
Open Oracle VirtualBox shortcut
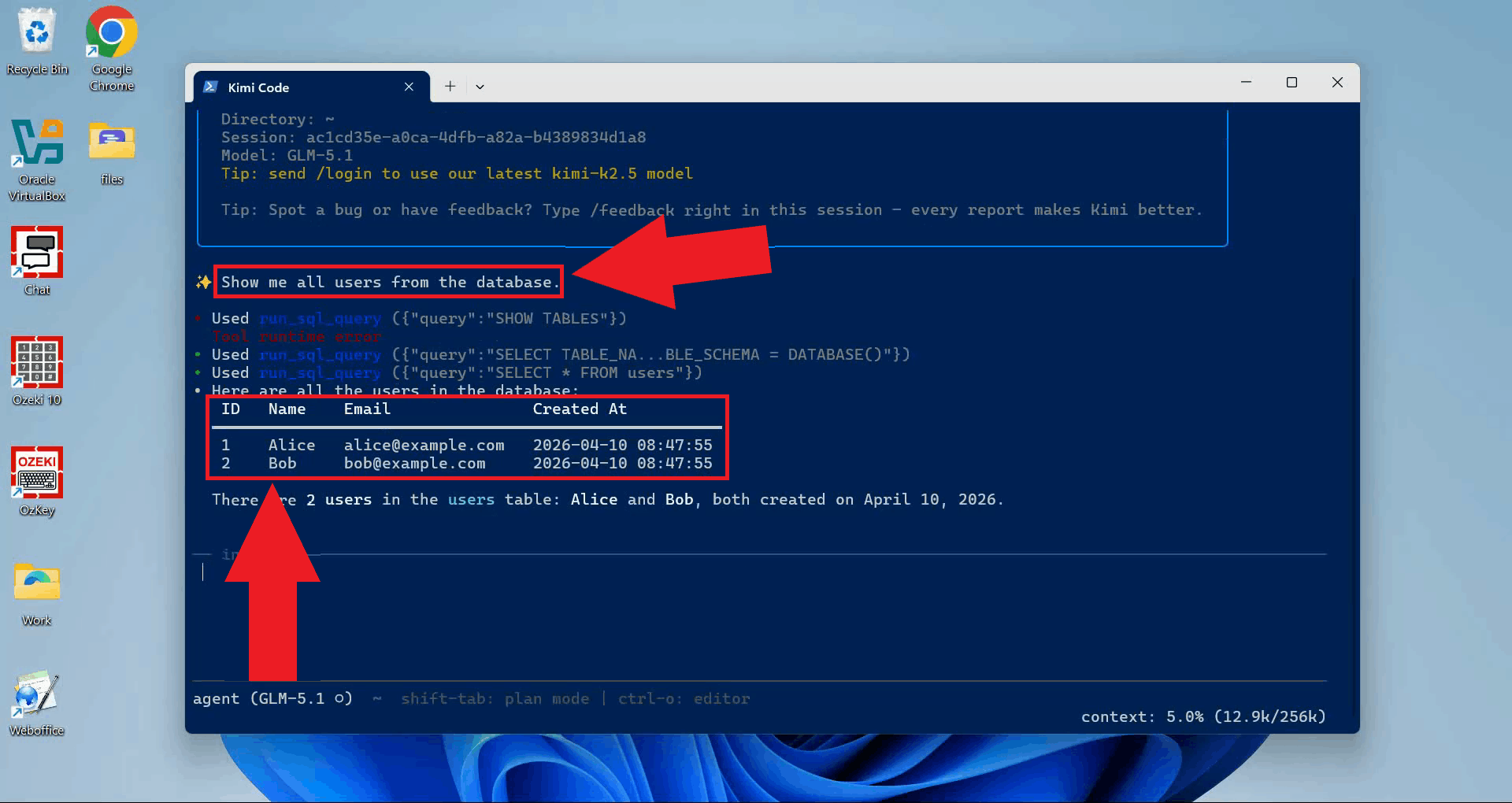[x=37, y=161]
